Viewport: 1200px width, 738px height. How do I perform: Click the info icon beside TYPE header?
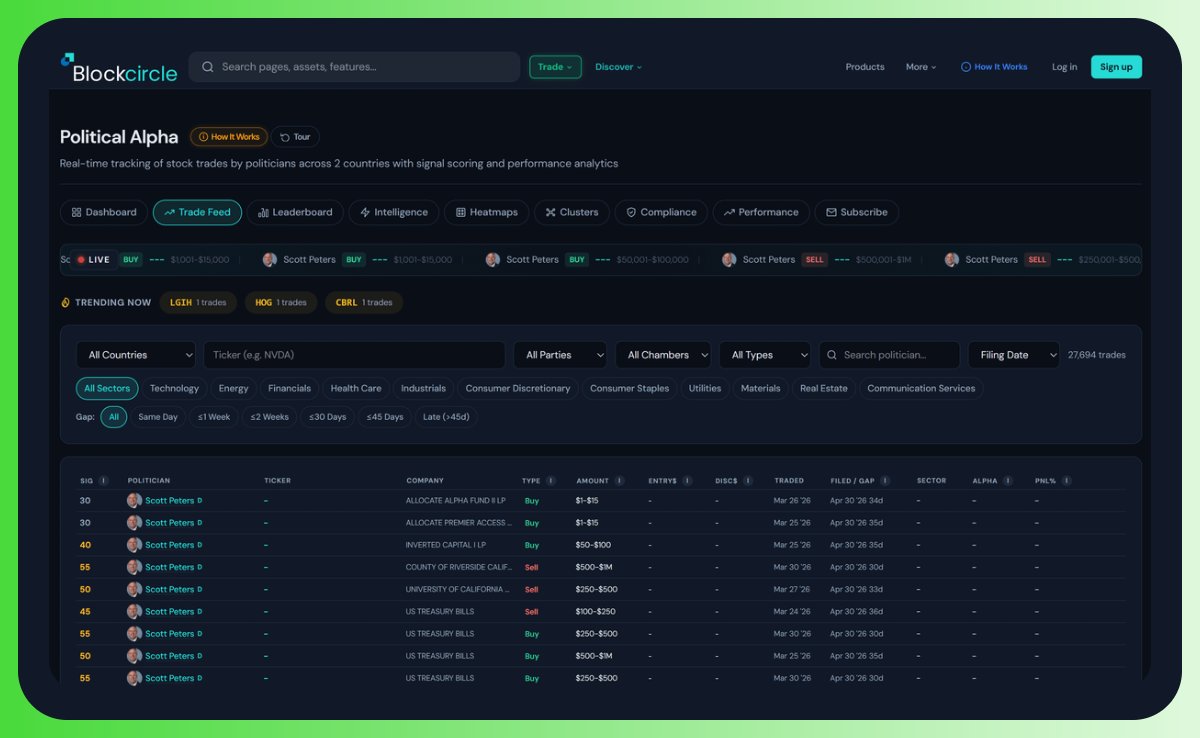(551, 481)
